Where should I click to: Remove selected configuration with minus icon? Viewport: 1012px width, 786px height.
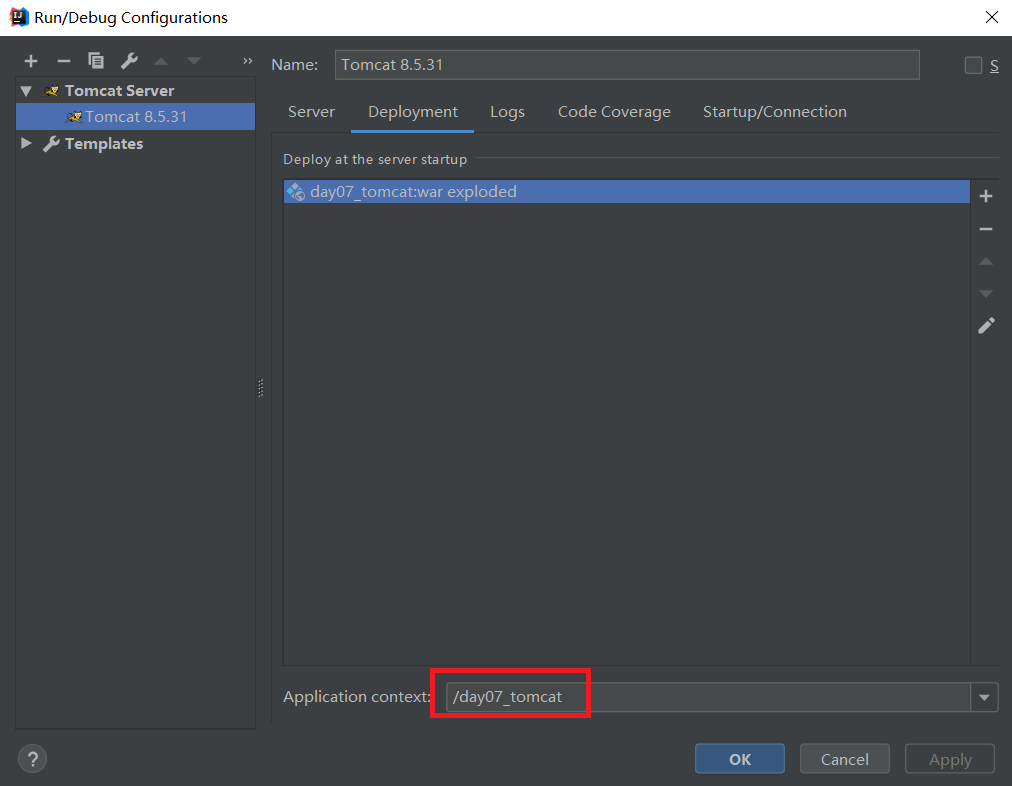point(63,61)
